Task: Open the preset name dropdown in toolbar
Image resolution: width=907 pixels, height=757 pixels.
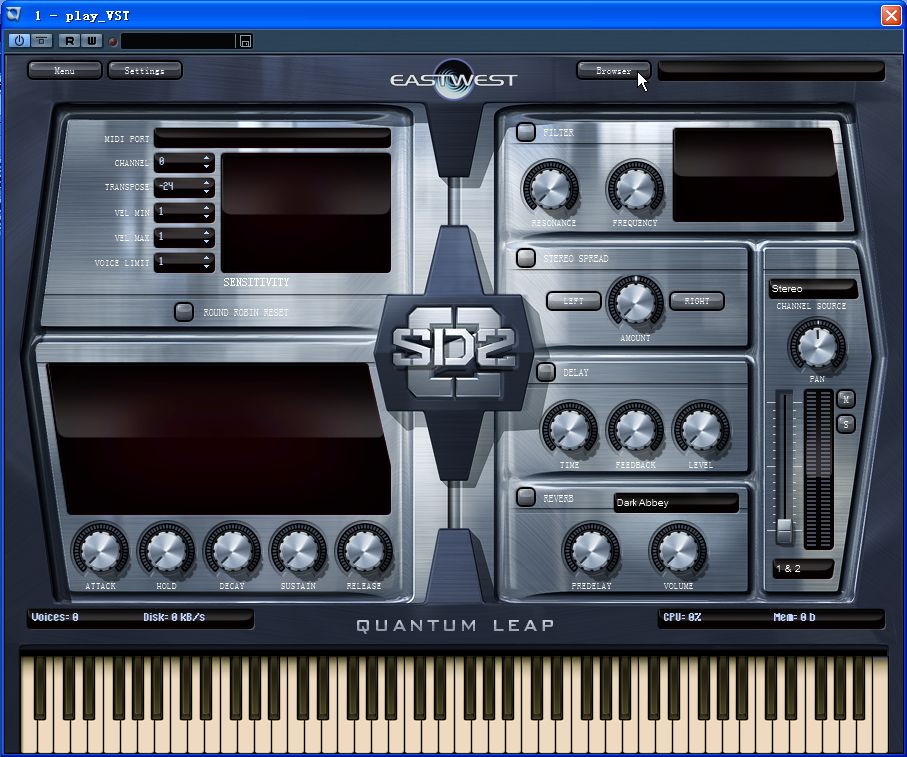Action: click(178, 40)
